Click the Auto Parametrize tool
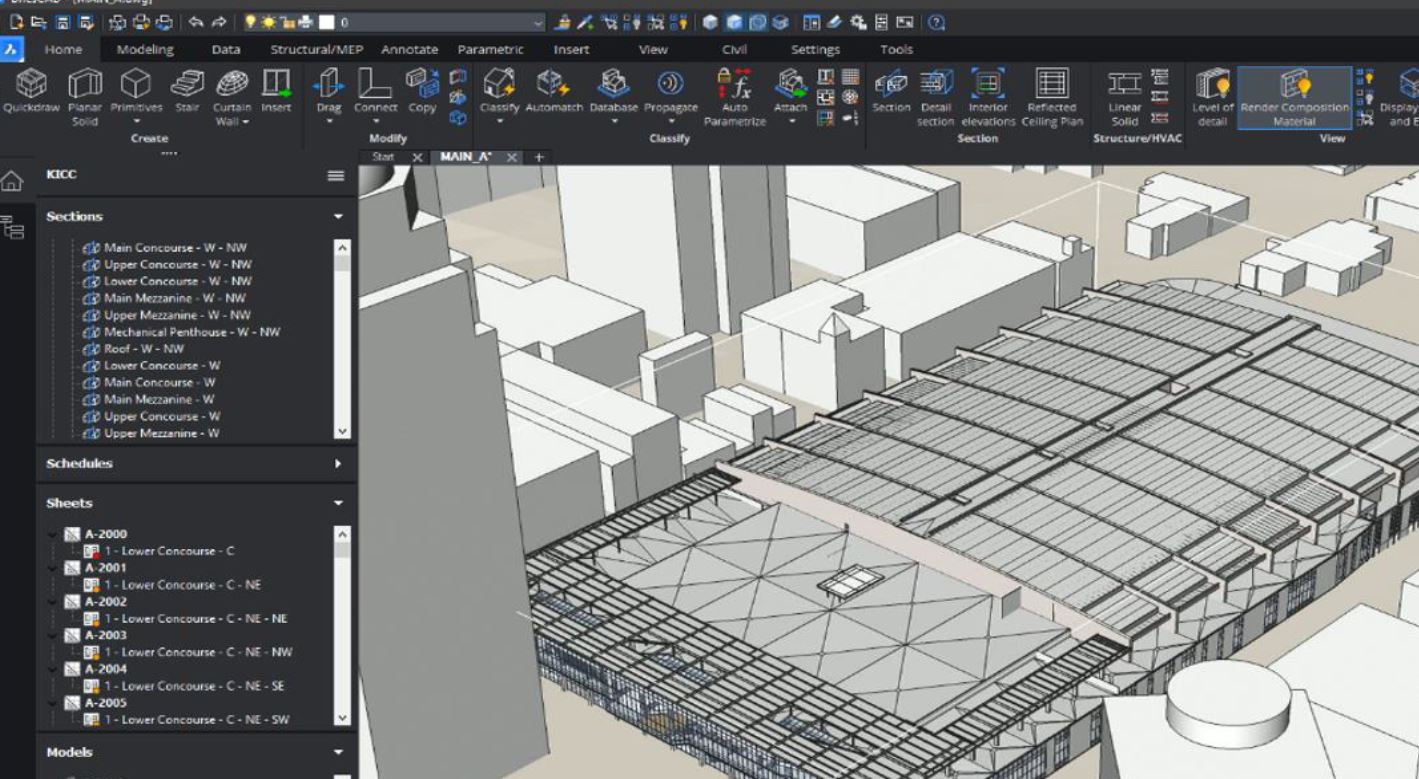Image resolution: width=1419 pixels, height=779 pixels. click(x=734, y=97)
